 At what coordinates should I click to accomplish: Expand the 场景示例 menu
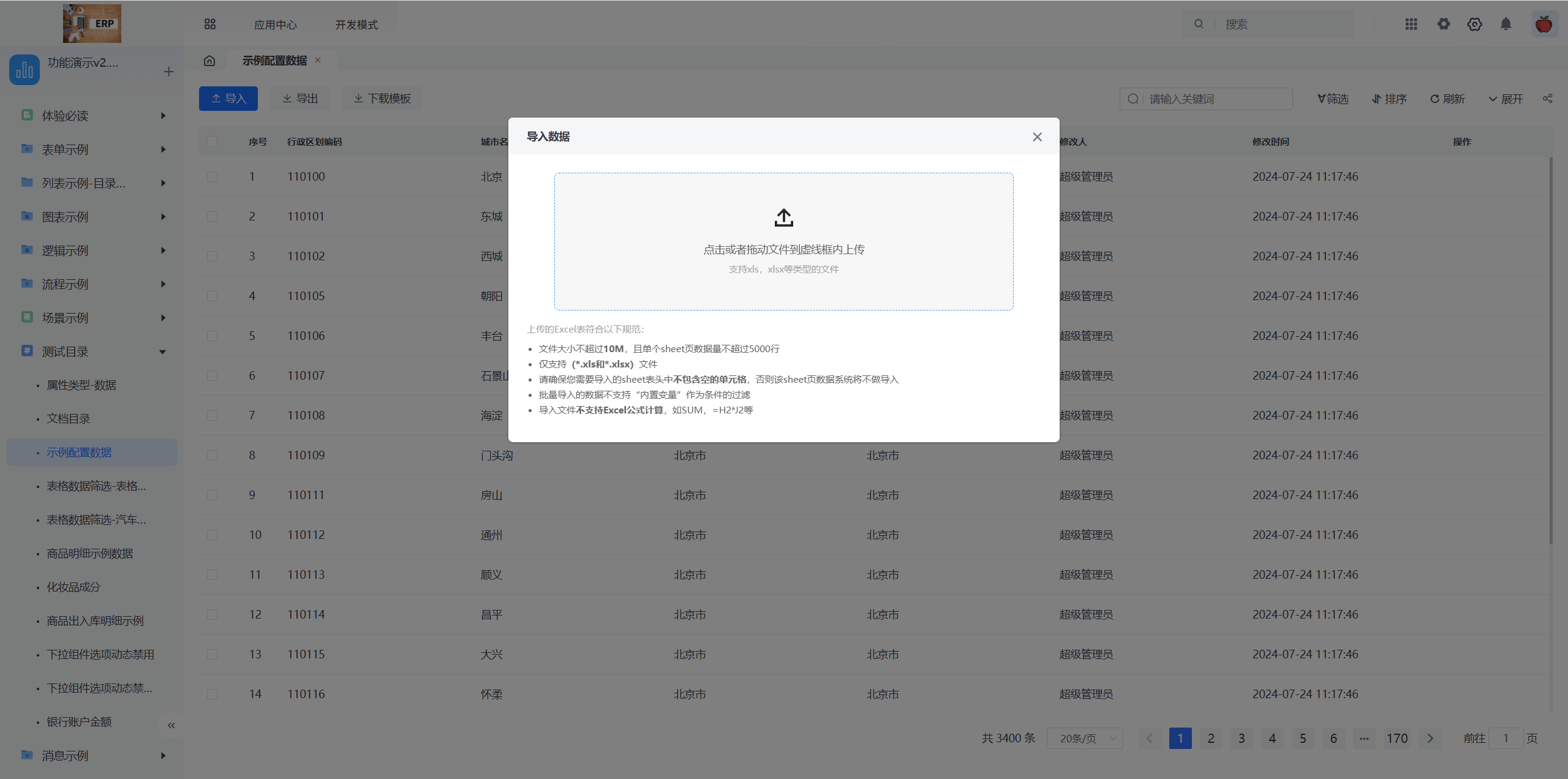(x=92, y=318)
